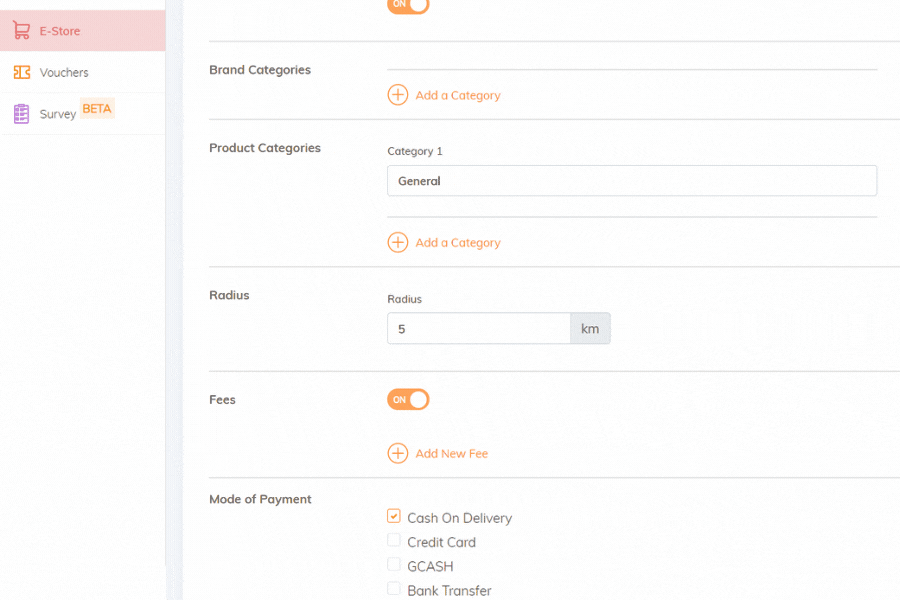
Task: Toggle the ON switch at the top
Action: (x=408, y=5)
